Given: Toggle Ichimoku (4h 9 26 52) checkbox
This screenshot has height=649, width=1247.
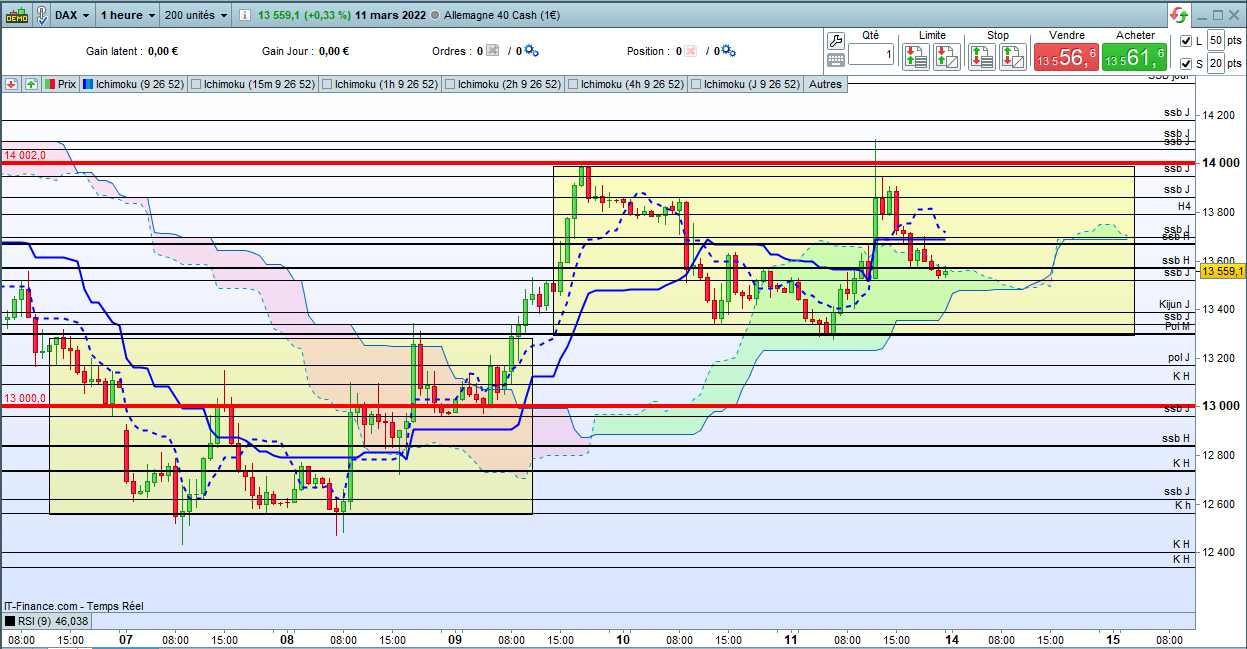Looking at the screenshot, I should 573,85.
